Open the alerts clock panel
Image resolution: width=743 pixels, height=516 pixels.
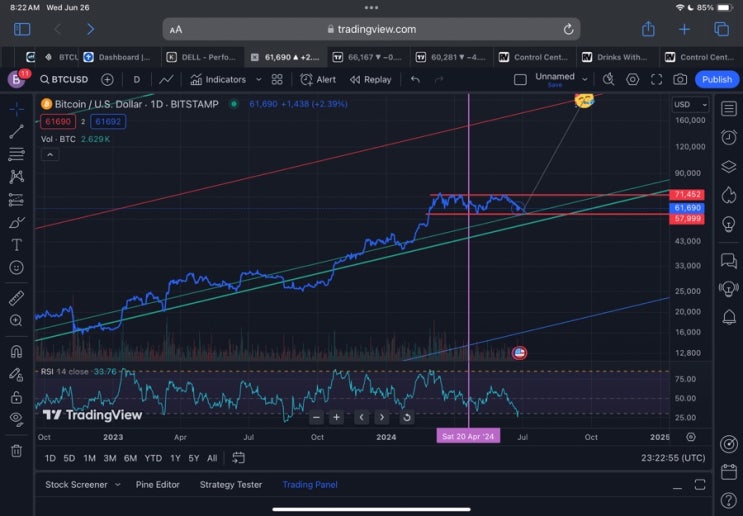pyautogui.click(x=728, y=137)
